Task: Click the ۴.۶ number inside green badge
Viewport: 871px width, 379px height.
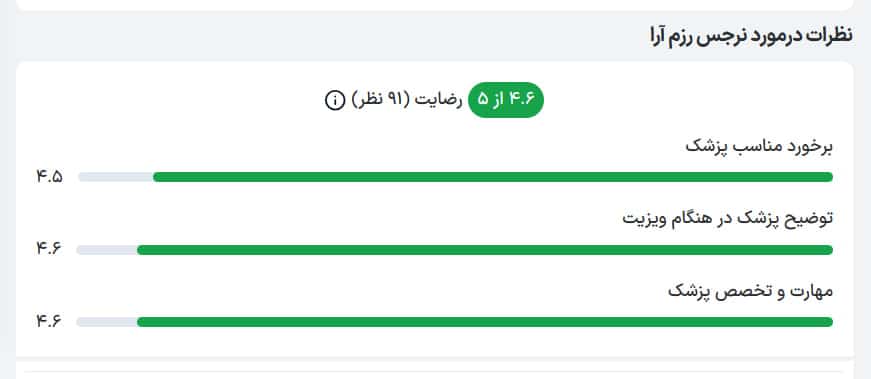Action: (520, 100)
